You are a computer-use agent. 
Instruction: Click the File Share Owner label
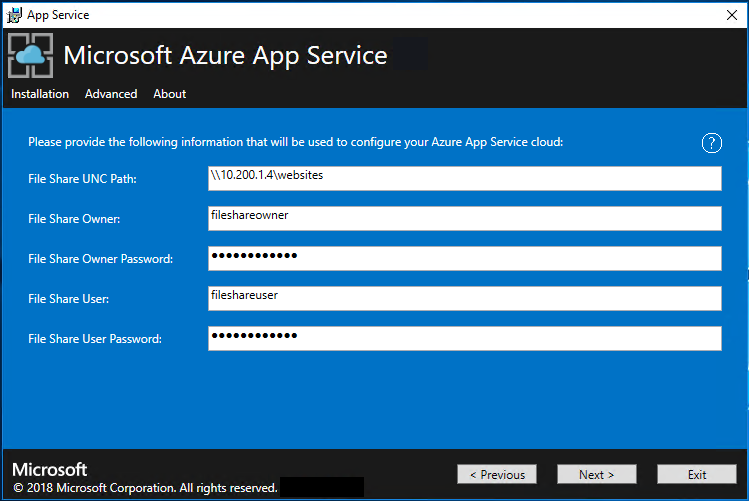[74, 219]
